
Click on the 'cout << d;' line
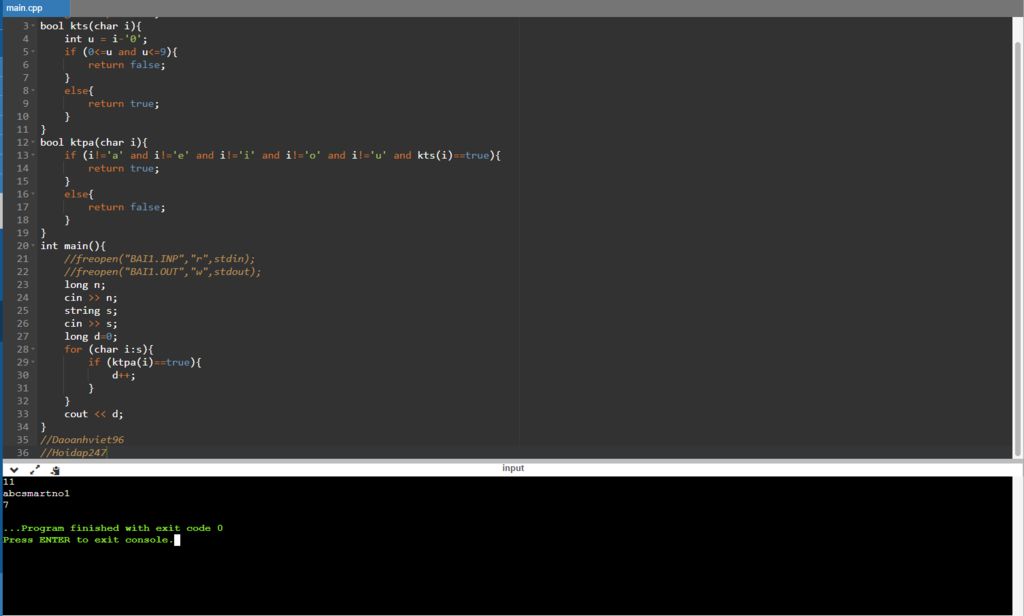(94, 414)
